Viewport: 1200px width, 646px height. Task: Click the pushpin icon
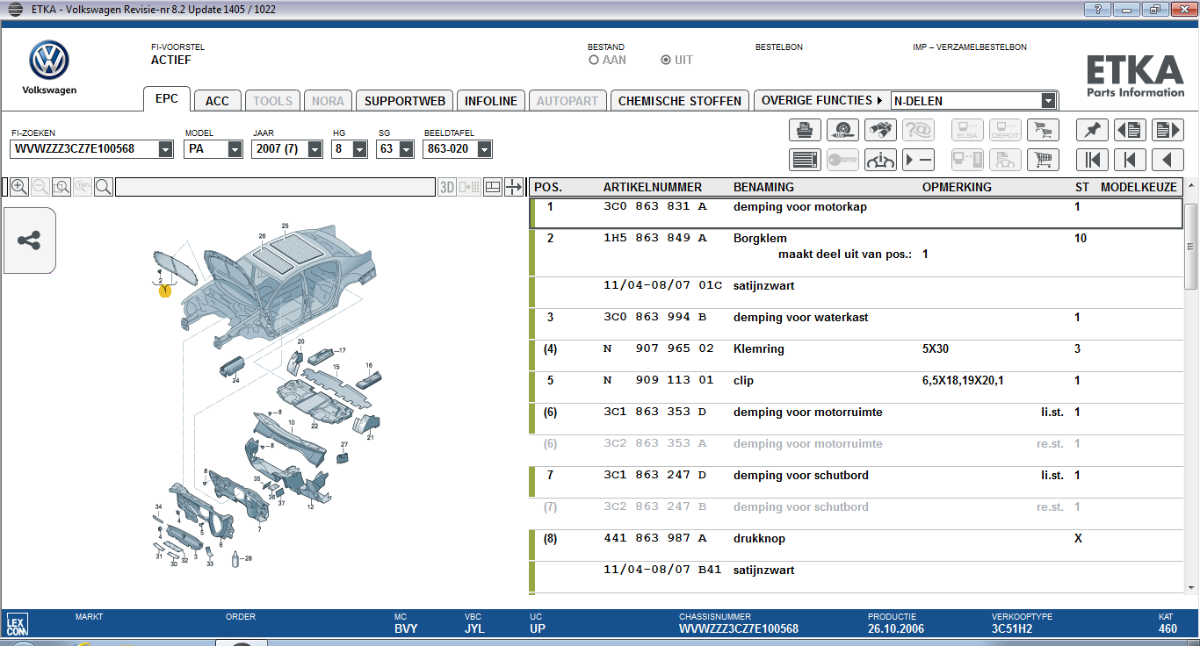point(1092,130)
